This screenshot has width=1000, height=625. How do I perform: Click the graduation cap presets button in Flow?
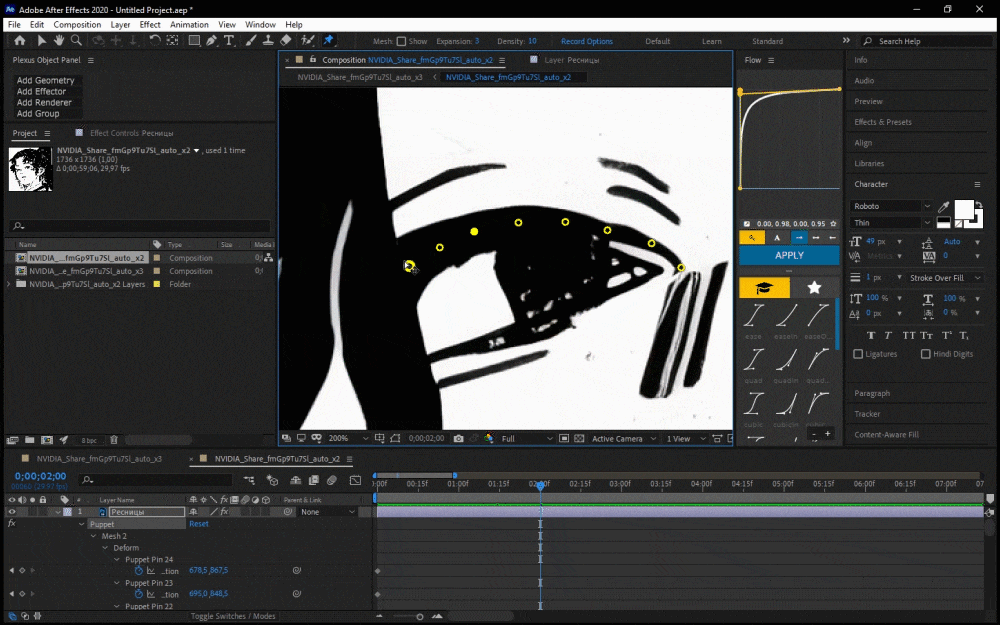point(764,288)
